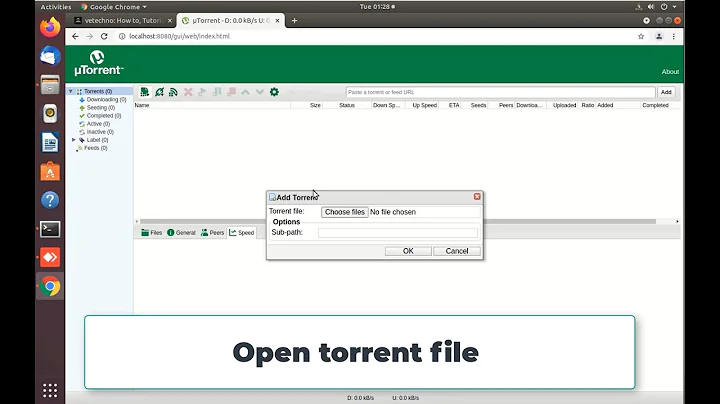Click the Add button beside URL field
The width and height of the screenshot is (720, 404).
(666, 92)
